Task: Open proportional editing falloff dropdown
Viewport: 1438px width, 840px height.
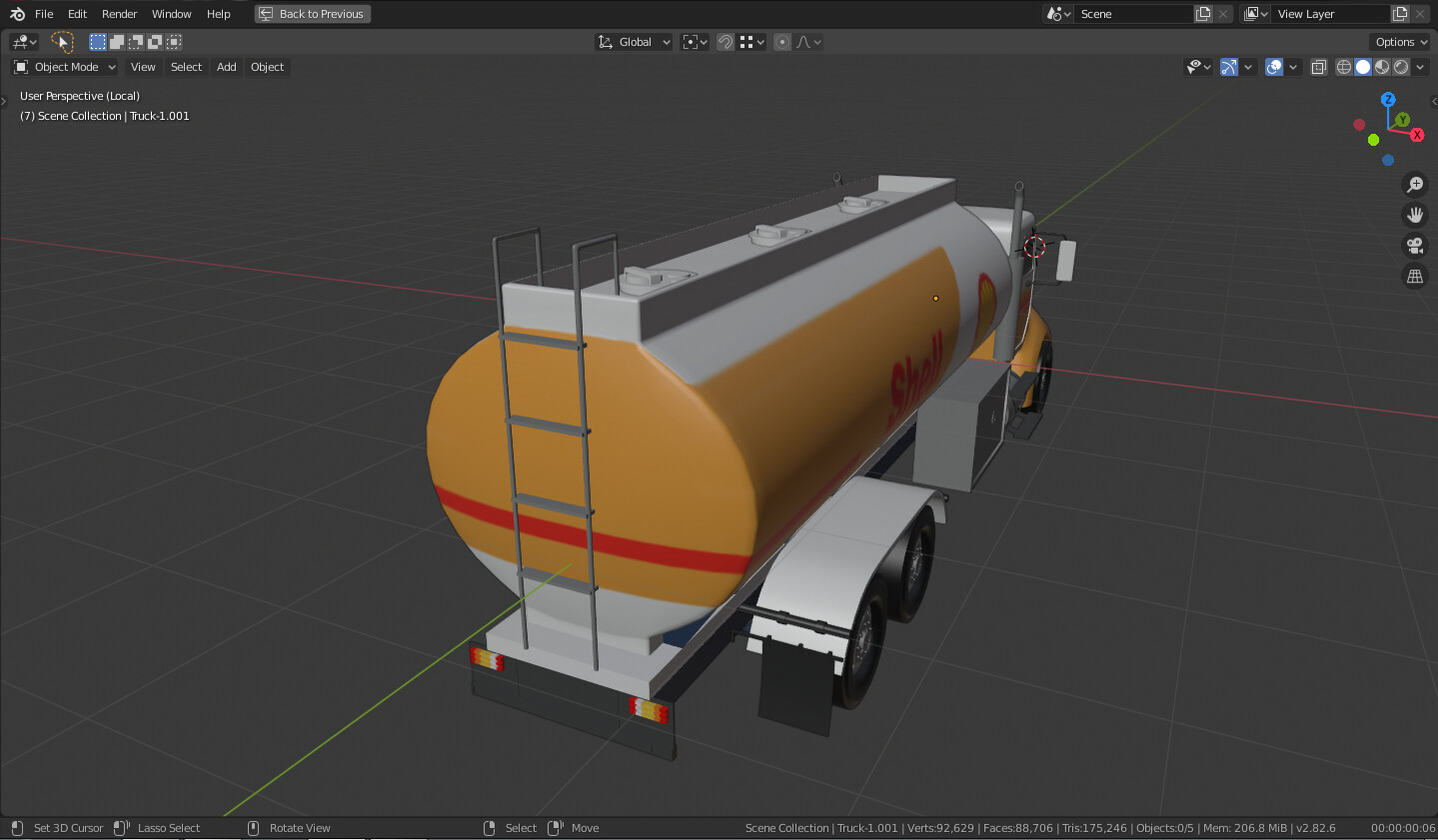Action: 808,42
